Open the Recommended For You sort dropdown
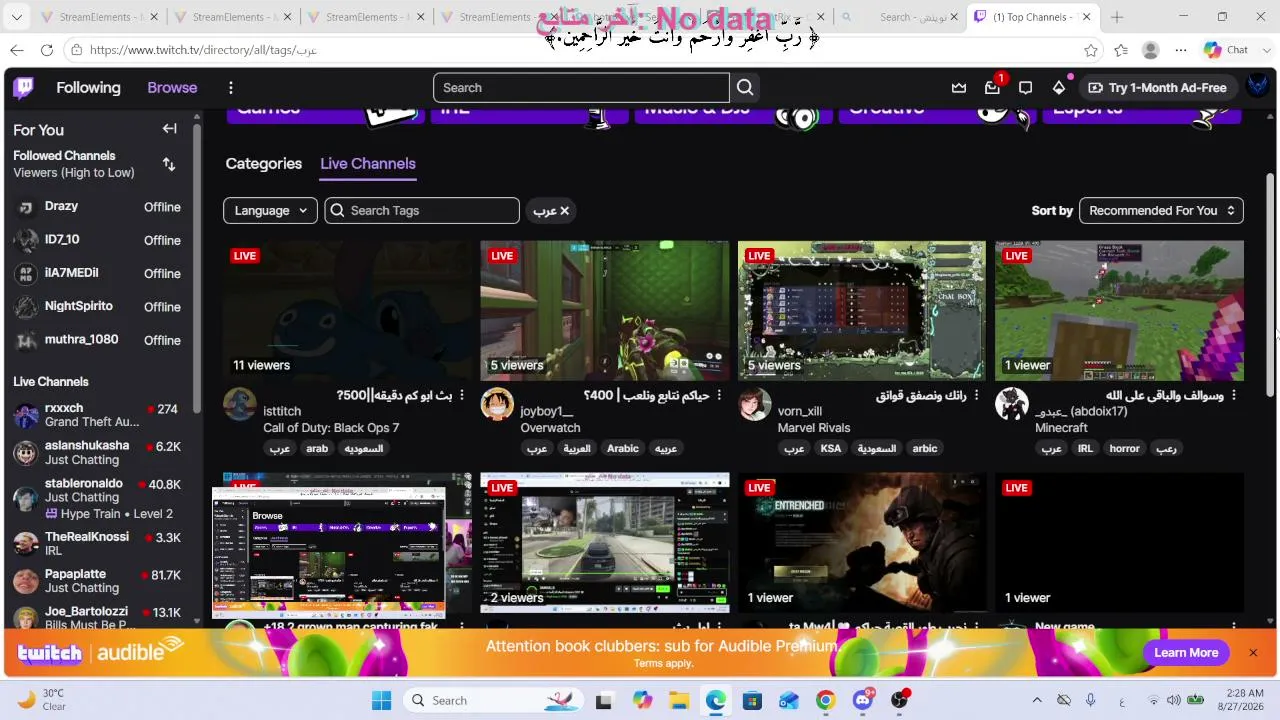 (1161, 211)
